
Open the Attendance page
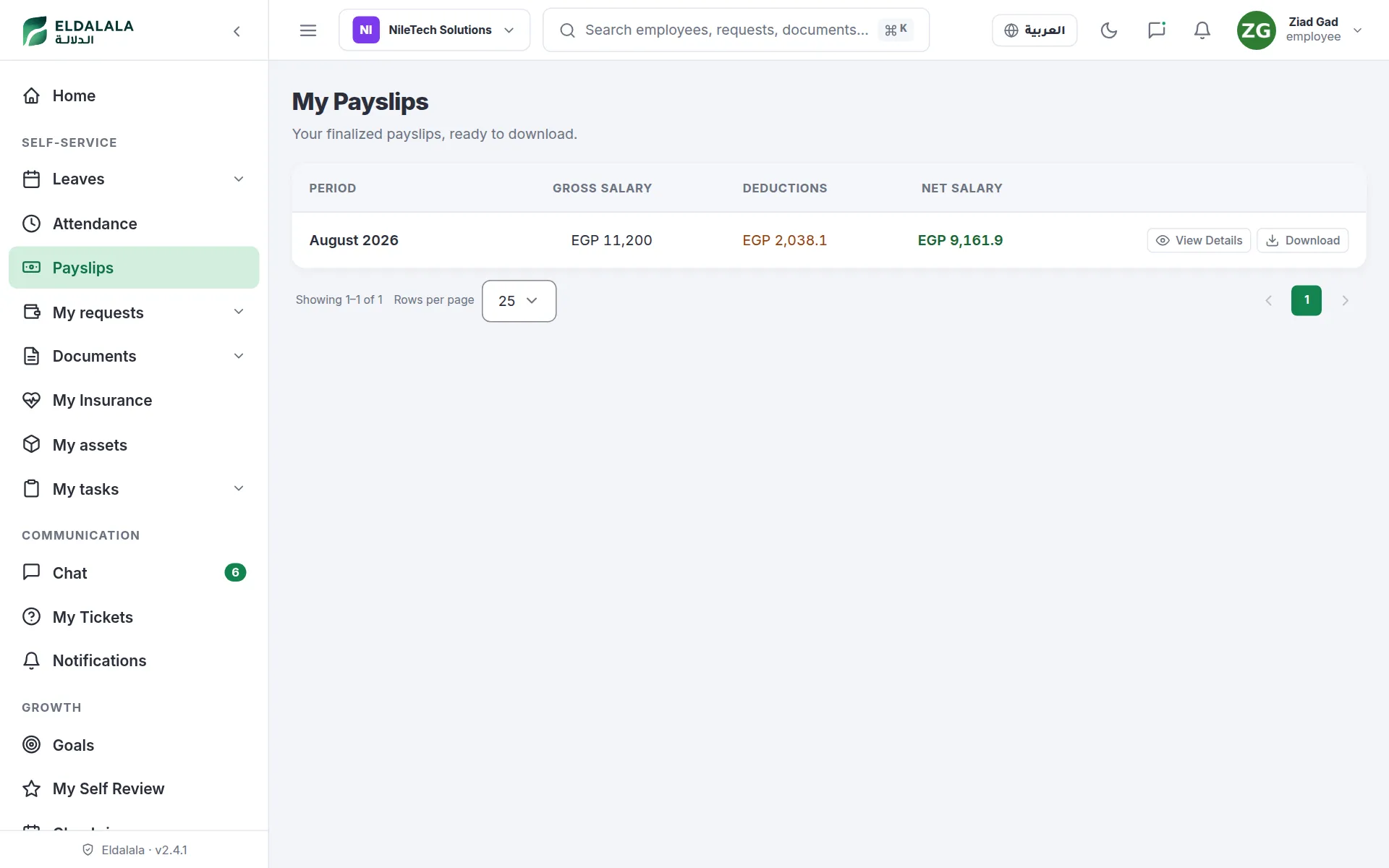pyautogui.click(x=134, y=224)
